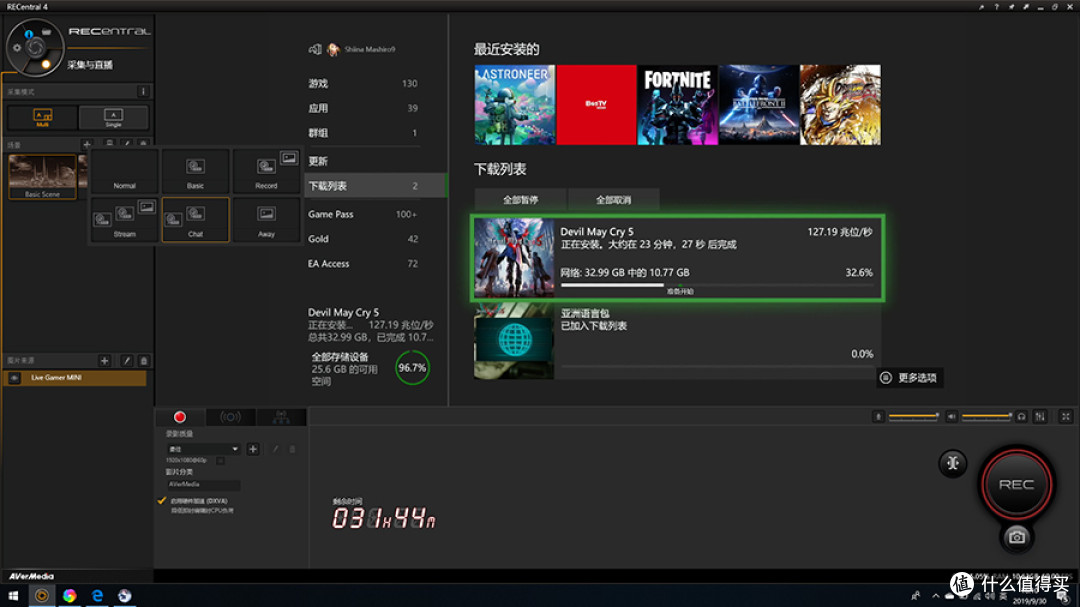The image size is (1080, 607).
Task: Open the audio mixer settings icon
Action: point(1040,416)
